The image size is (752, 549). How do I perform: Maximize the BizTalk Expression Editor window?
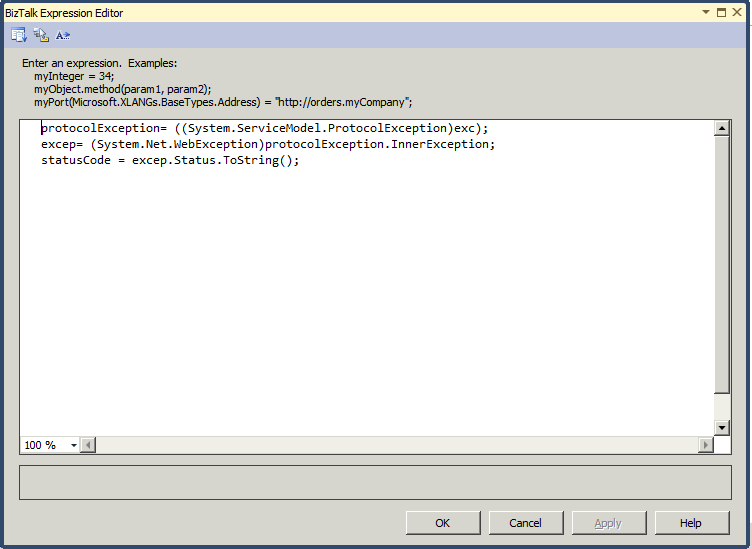721,12
